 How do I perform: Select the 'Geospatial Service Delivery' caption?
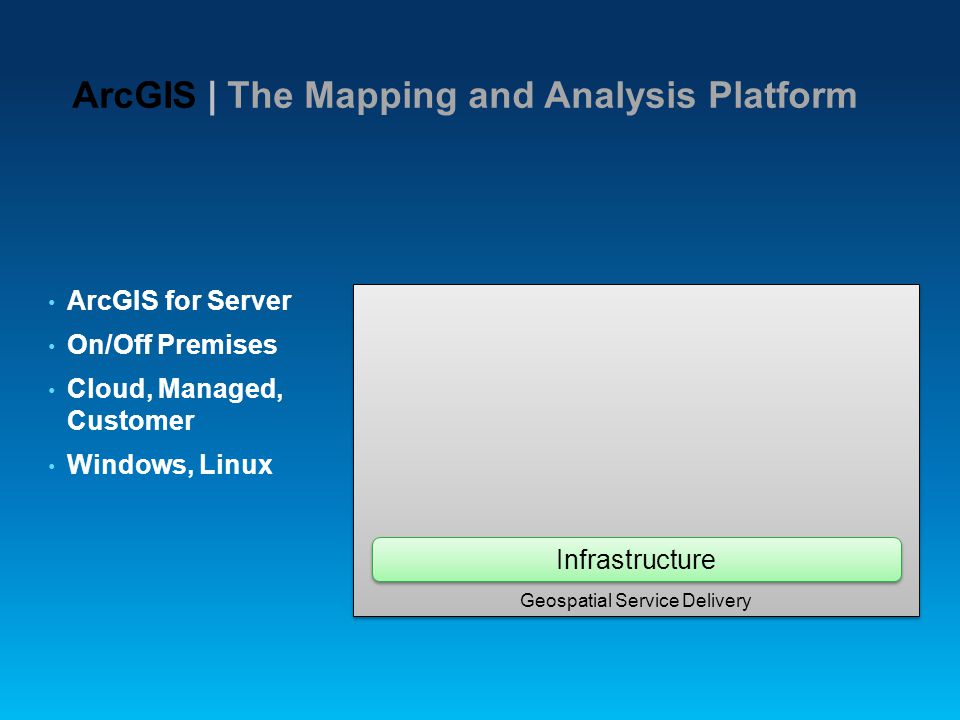coord(636,601)
